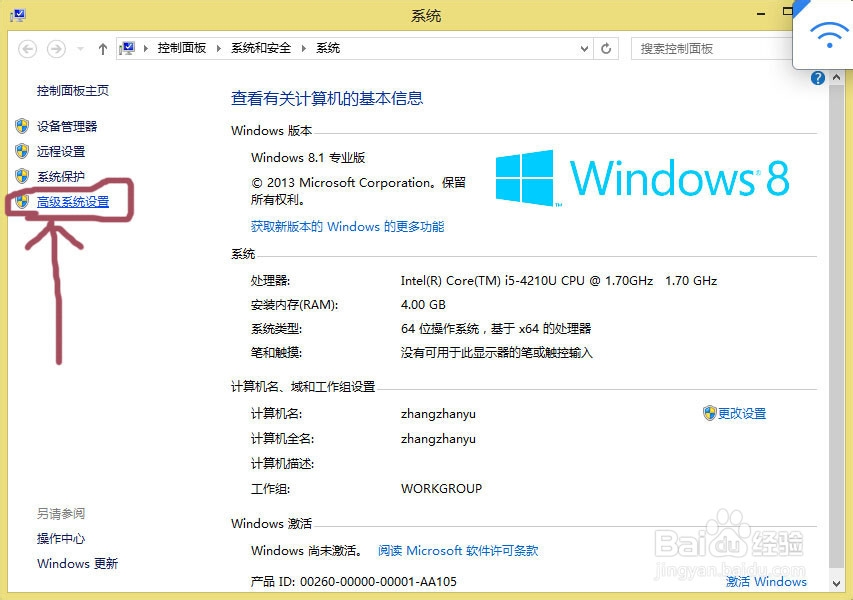Click the scrollbar down arrow
The height and width of the screenshot is (600, 853).
point(837,584)
